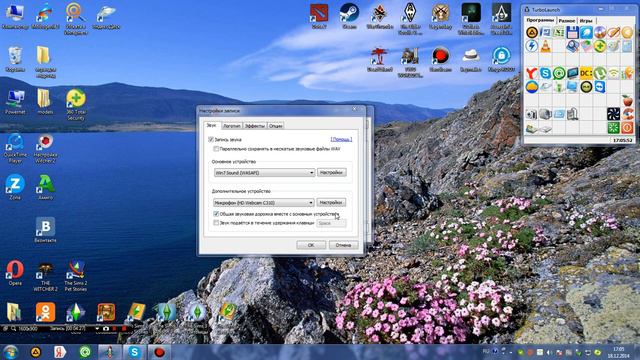
Task: Click the camera screenshot icon on recording bar
Action: click(106, 329)
